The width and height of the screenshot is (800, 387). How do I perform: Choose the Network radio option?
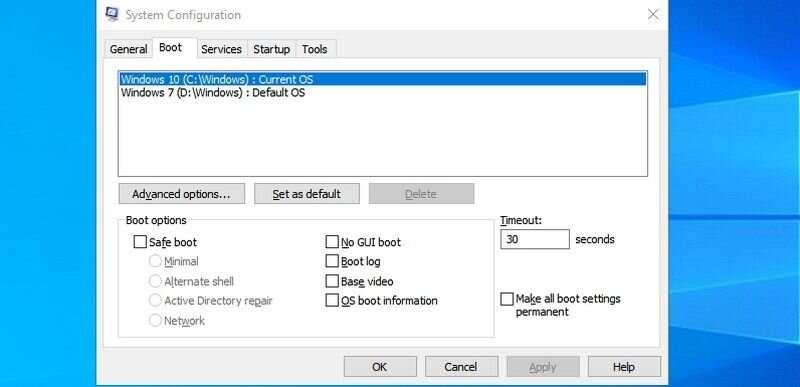(155, 321)
